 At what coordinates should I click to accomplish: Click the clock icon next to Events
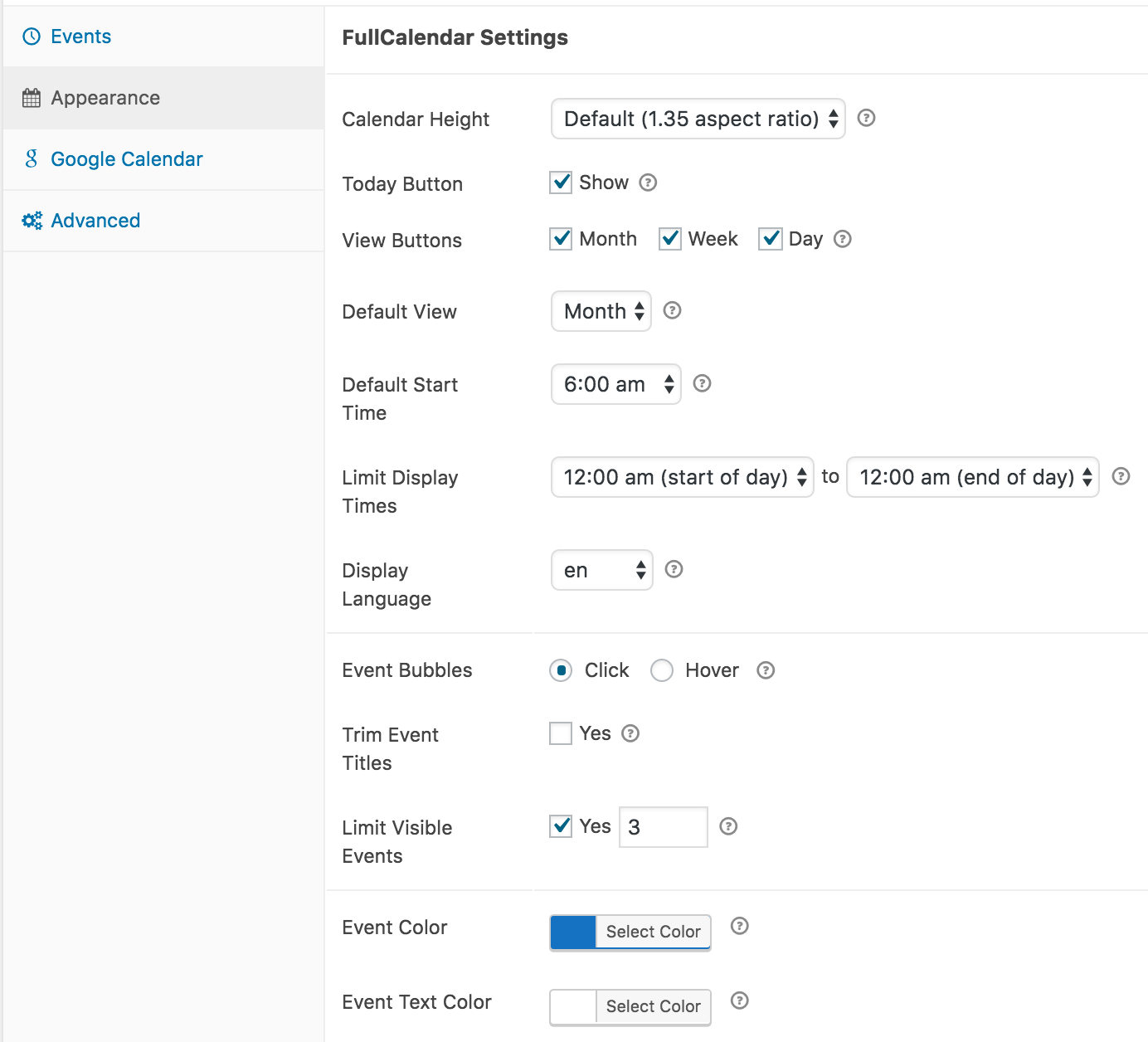pos(31,36)
